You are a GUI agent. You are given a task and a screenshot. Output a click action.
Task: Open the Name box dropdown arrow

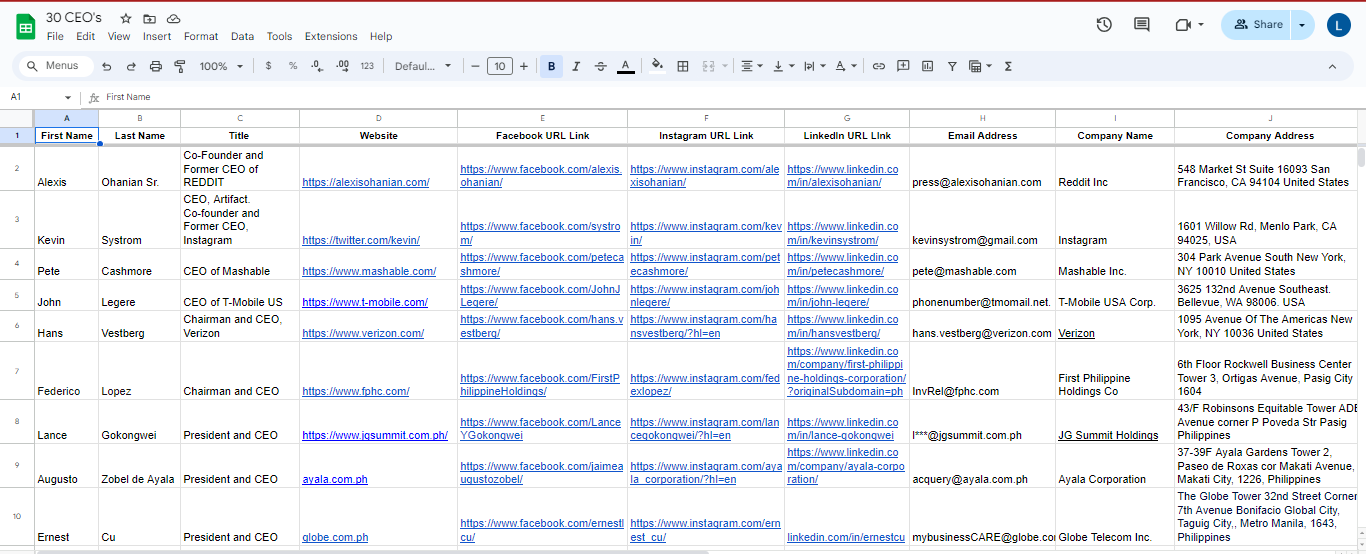[x=68, y=97]
